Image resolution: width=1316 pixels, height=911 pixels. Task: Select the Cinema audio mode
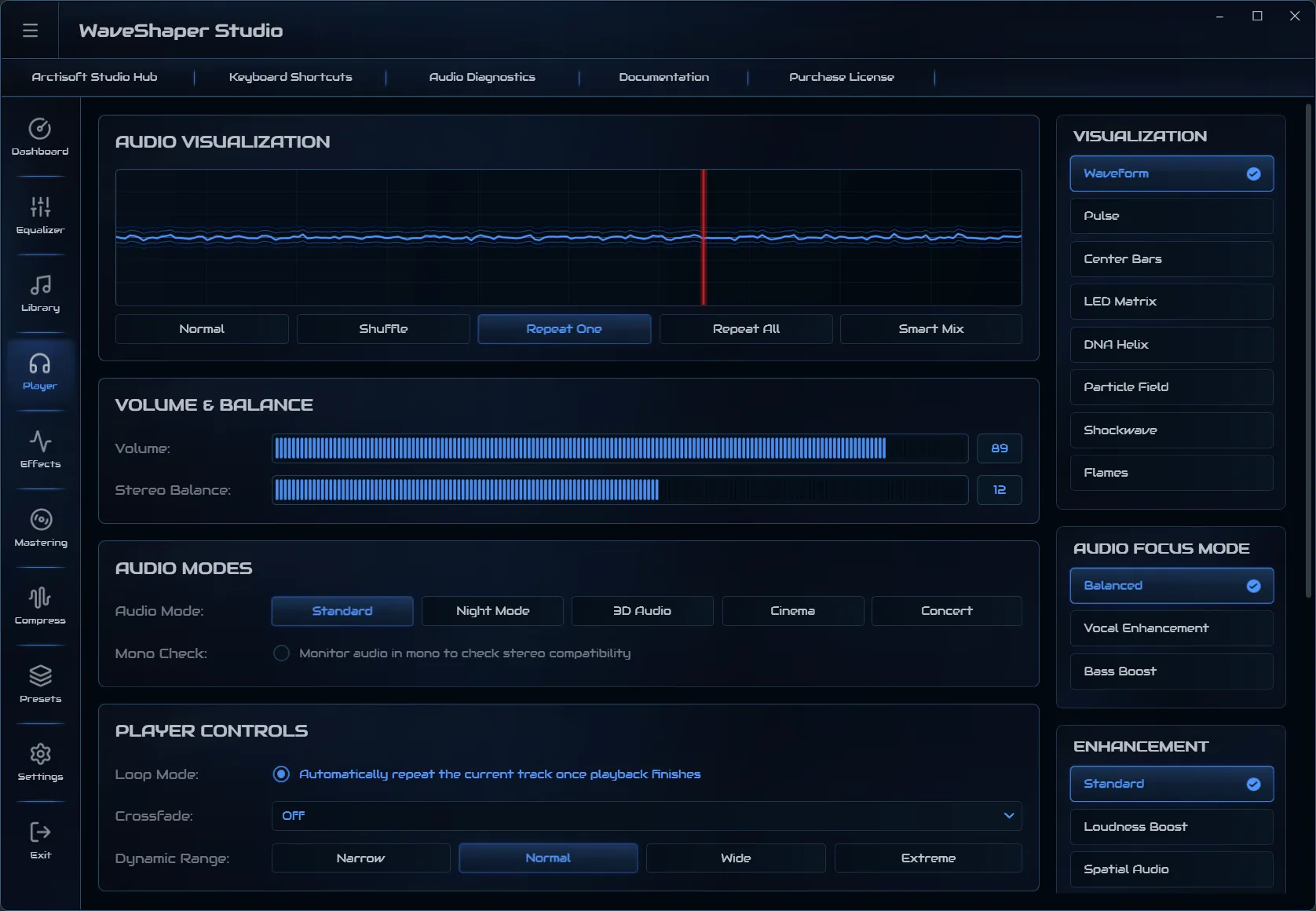793,611
